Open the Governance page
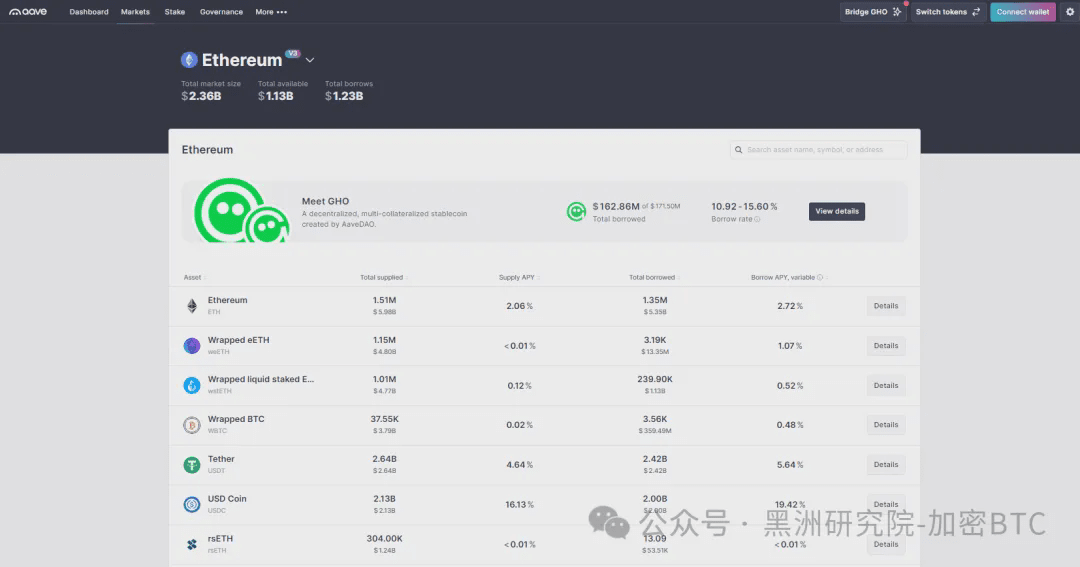Screen dimensions: 1080x567 [x=221, y=12]
